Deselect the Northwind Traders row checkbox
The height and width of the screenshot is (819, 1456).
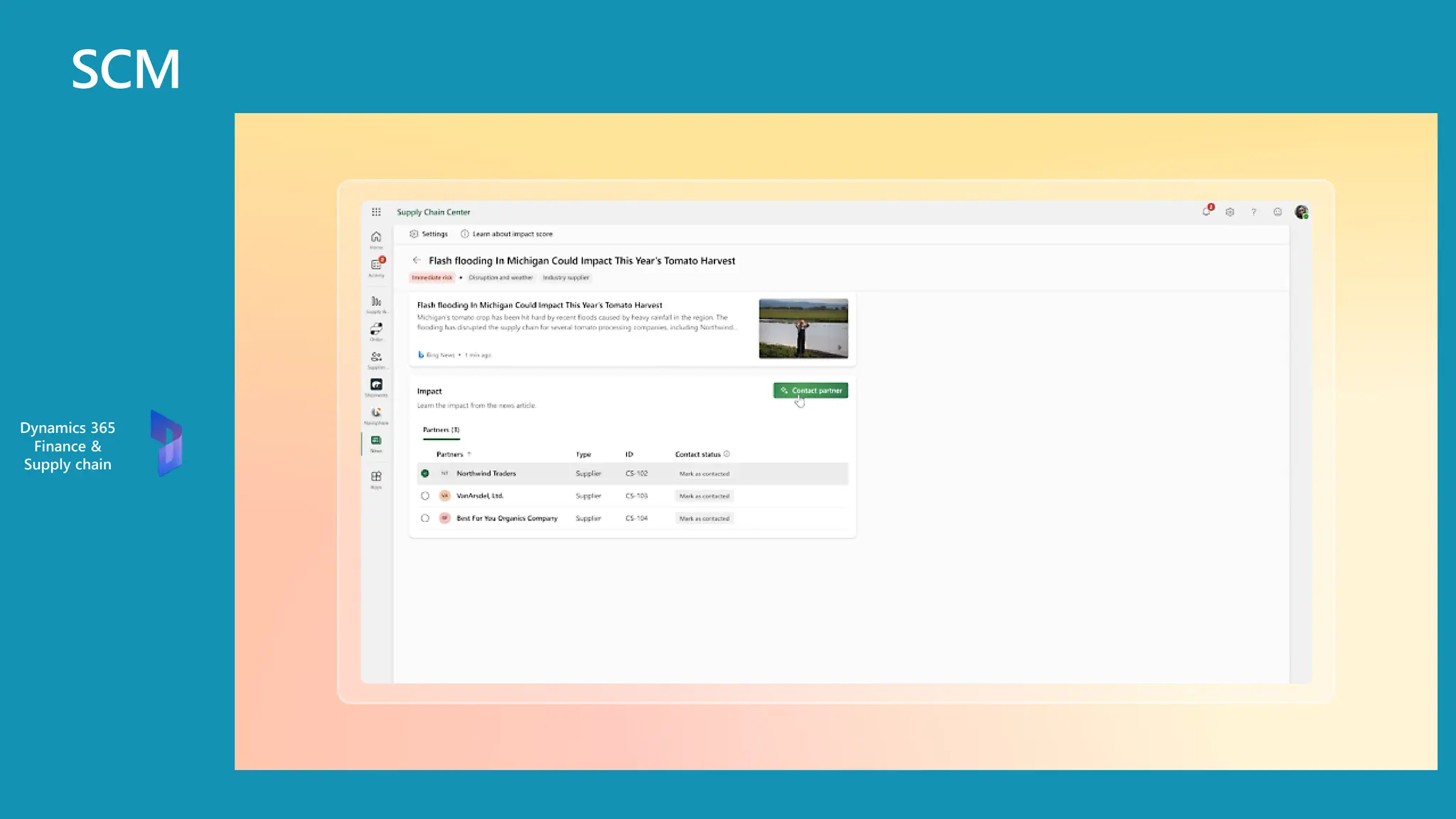click(x=425, y=473)
